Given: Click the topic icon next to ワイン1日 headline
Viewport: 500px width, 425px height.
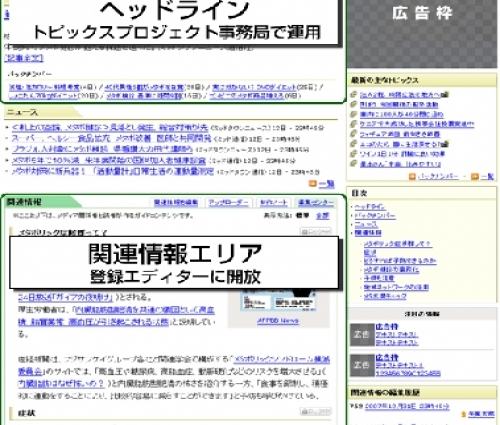Looking at the screenshot, I should tap(354, 154).
